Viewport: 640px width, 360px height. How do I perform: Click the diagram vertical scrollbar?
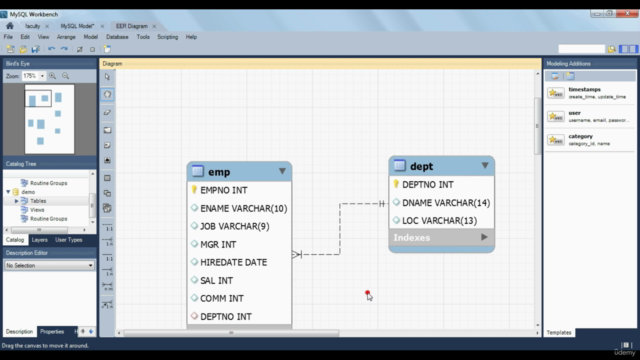pos(538,126)
